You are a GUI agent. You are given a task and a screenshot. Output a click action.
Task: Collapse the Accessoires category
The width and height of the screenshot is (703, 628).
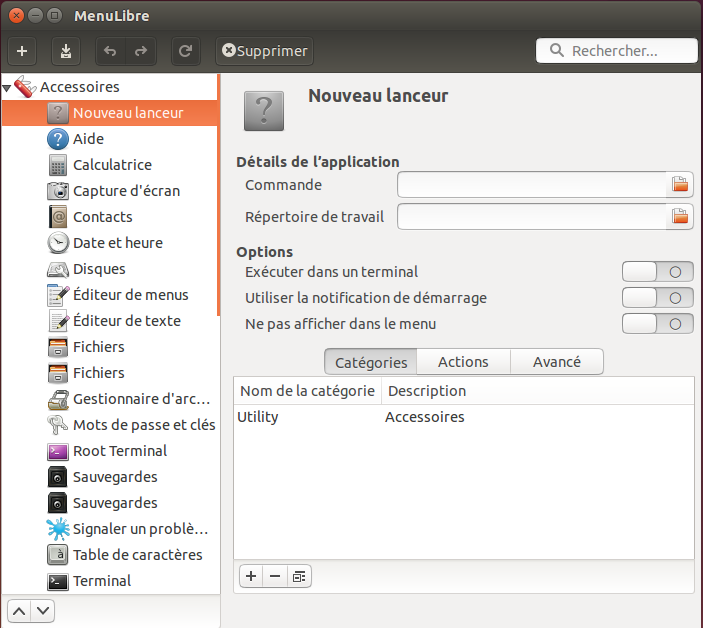[x=6, y=88]
